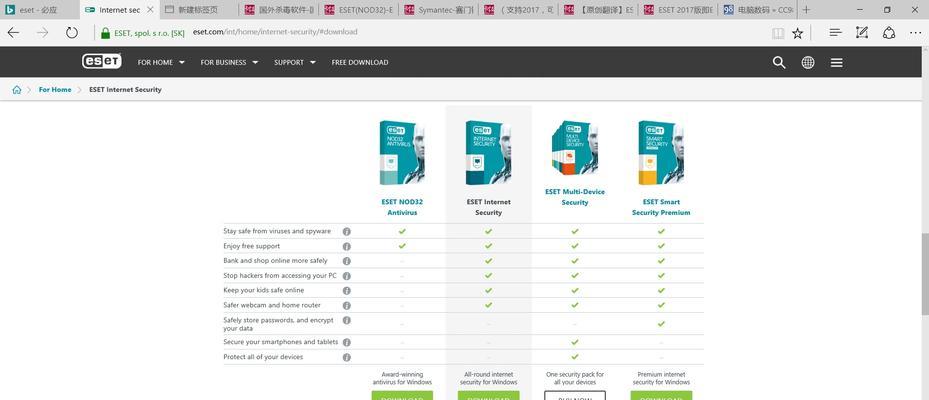Follow the For Home breadcrumb link
The height and width of the screenshot is (400, 929).
55,89
